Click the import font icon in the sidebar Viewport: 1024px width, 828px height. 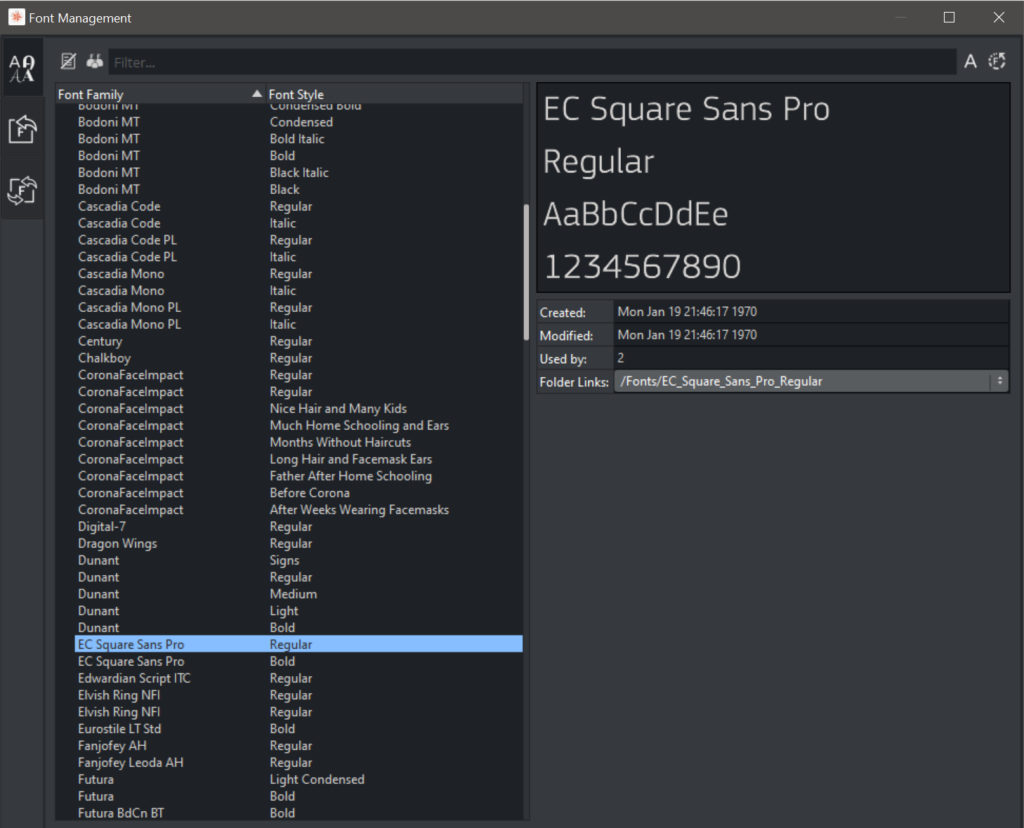click(22, 129)
